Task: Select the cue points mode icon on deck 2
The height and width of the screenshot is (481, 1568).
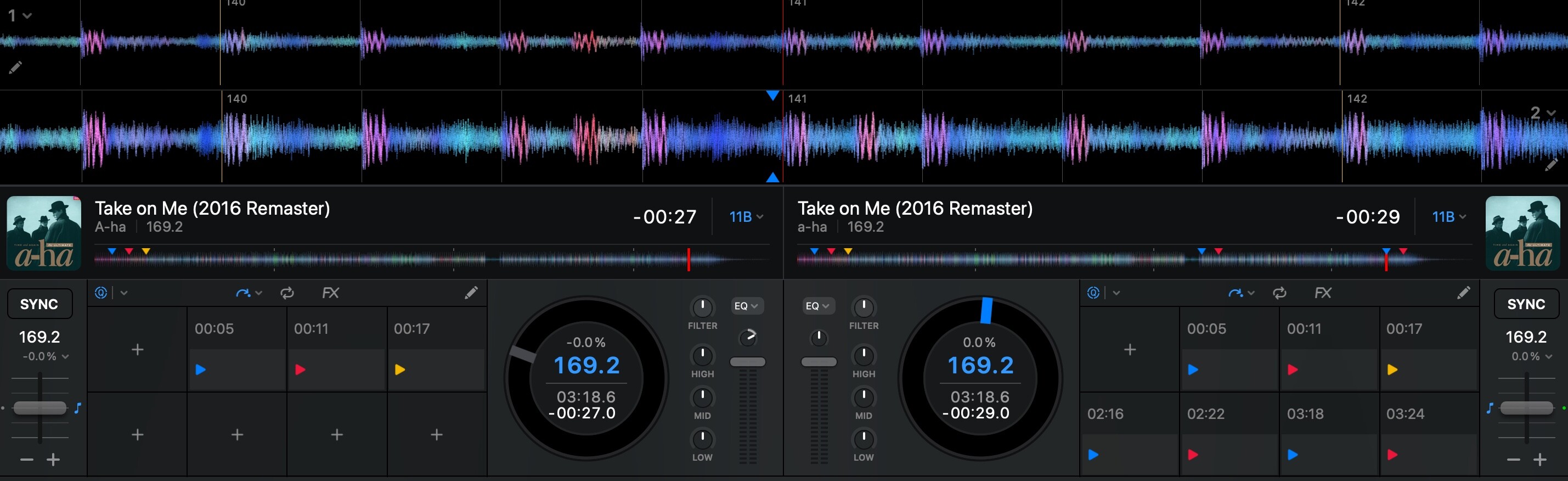Action: 1093,293
